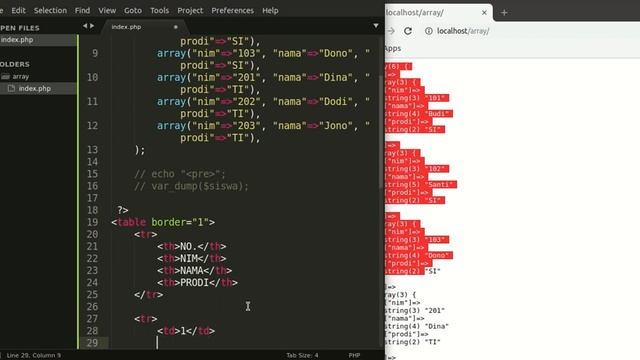
Task: Click the PHP closing tag ?> line
Action: point(122,210)
